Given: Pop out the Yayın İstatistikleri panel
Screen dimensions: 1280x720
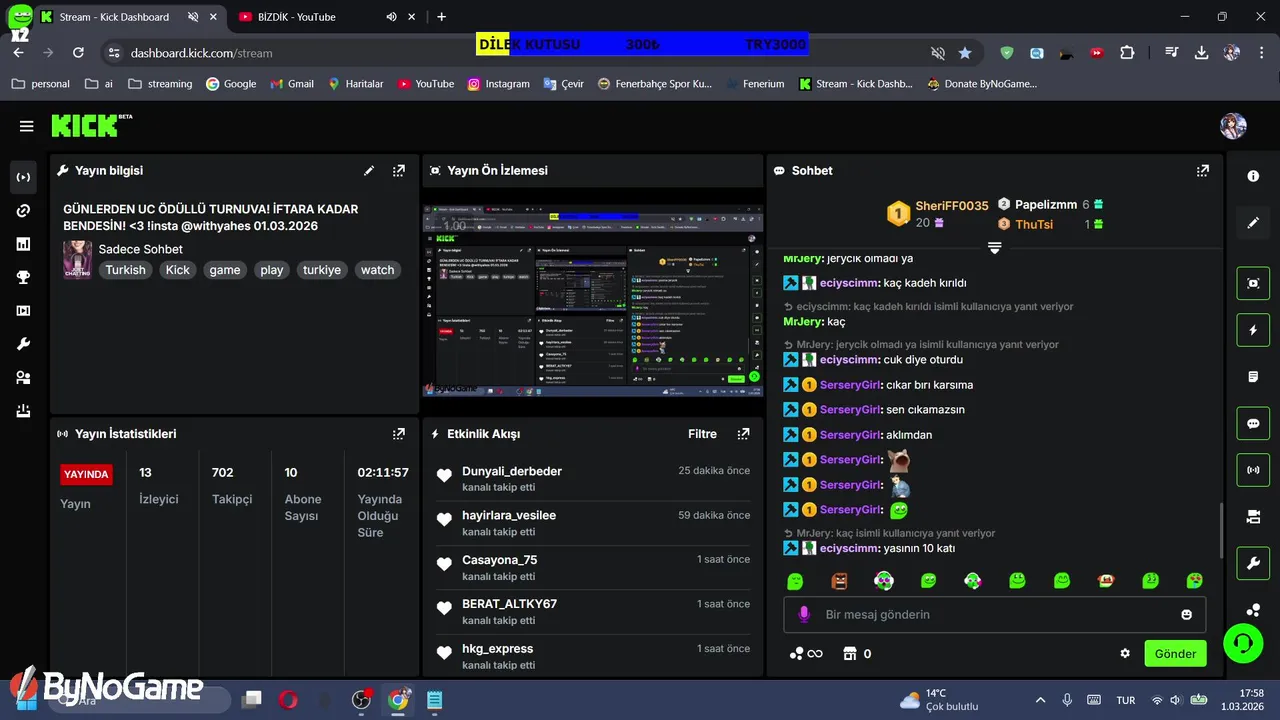Looking at the screenshot, I should click(x=399, y=434).
